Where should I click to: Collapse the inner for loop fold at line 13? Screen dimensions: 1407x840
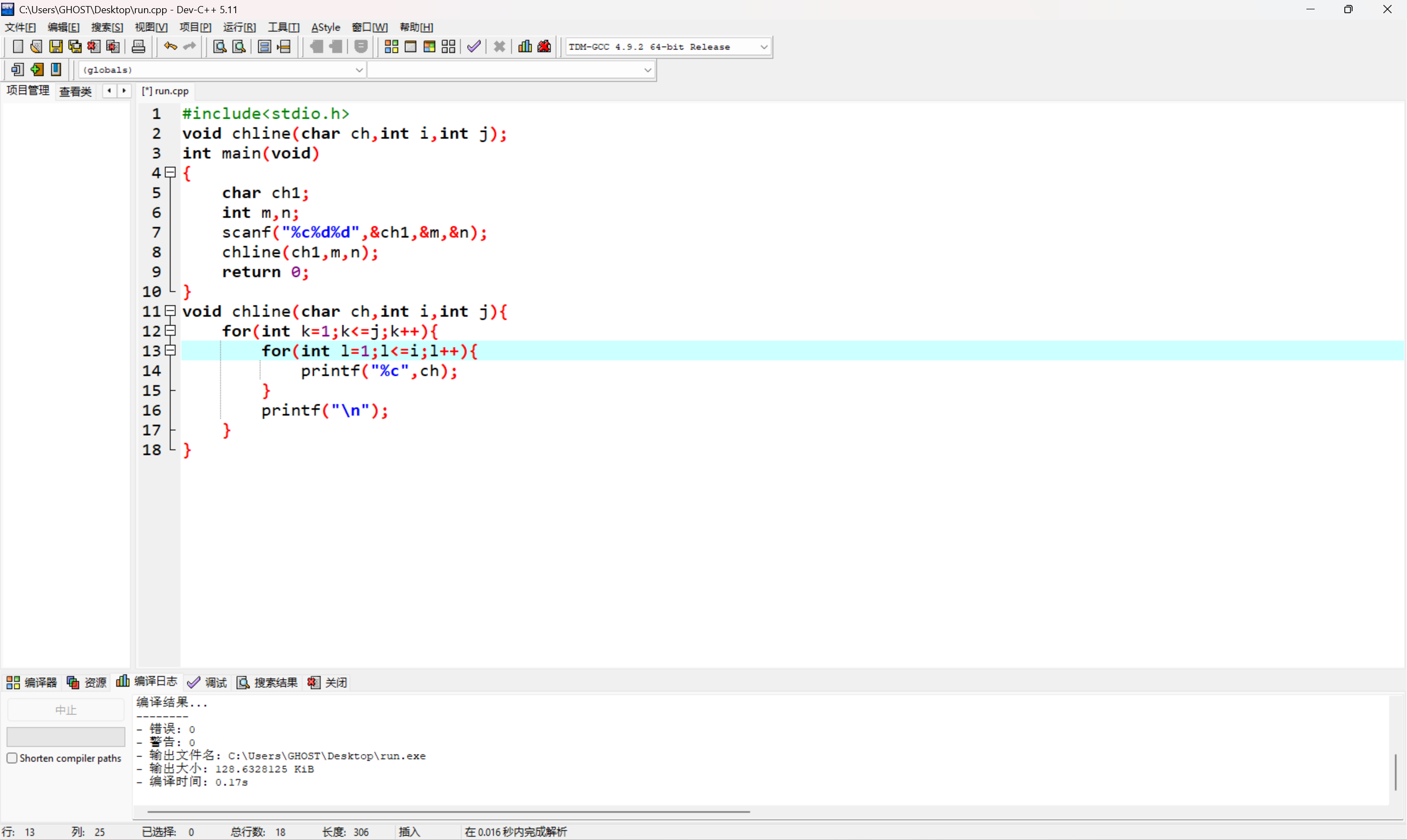pos(170,351)
